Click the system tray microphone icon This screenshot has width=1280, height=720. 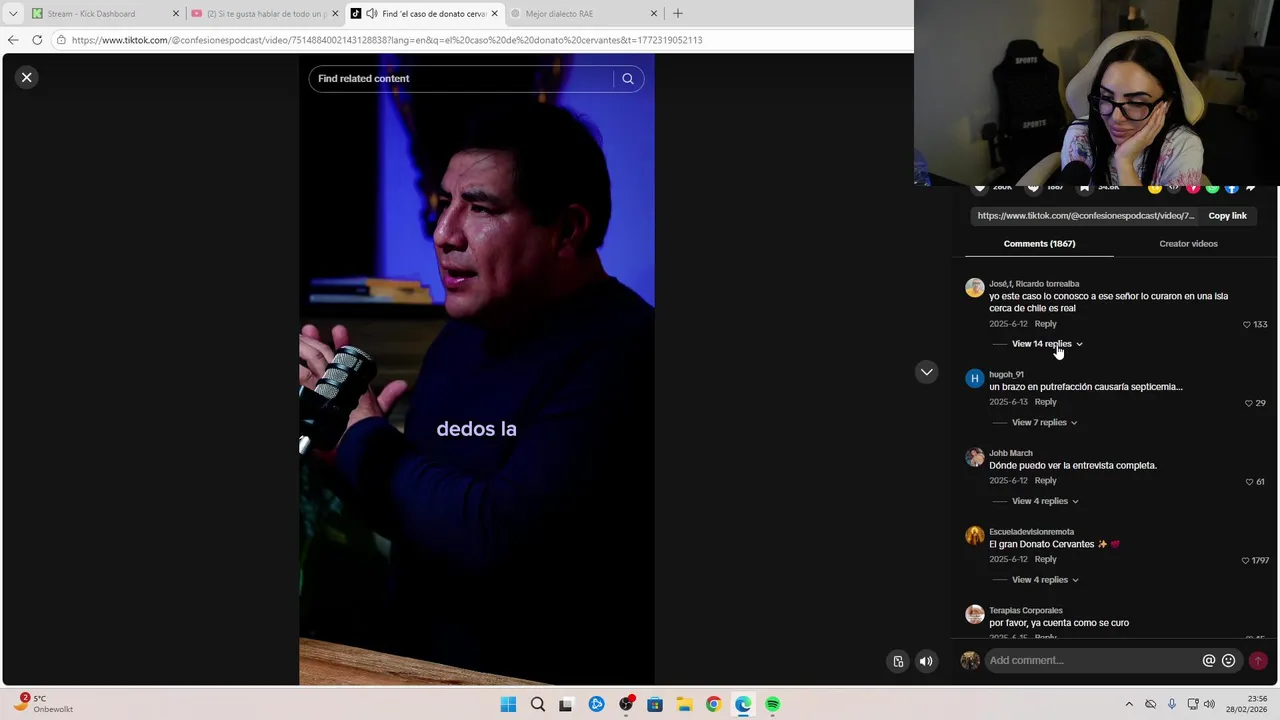tap(1171, 705)
